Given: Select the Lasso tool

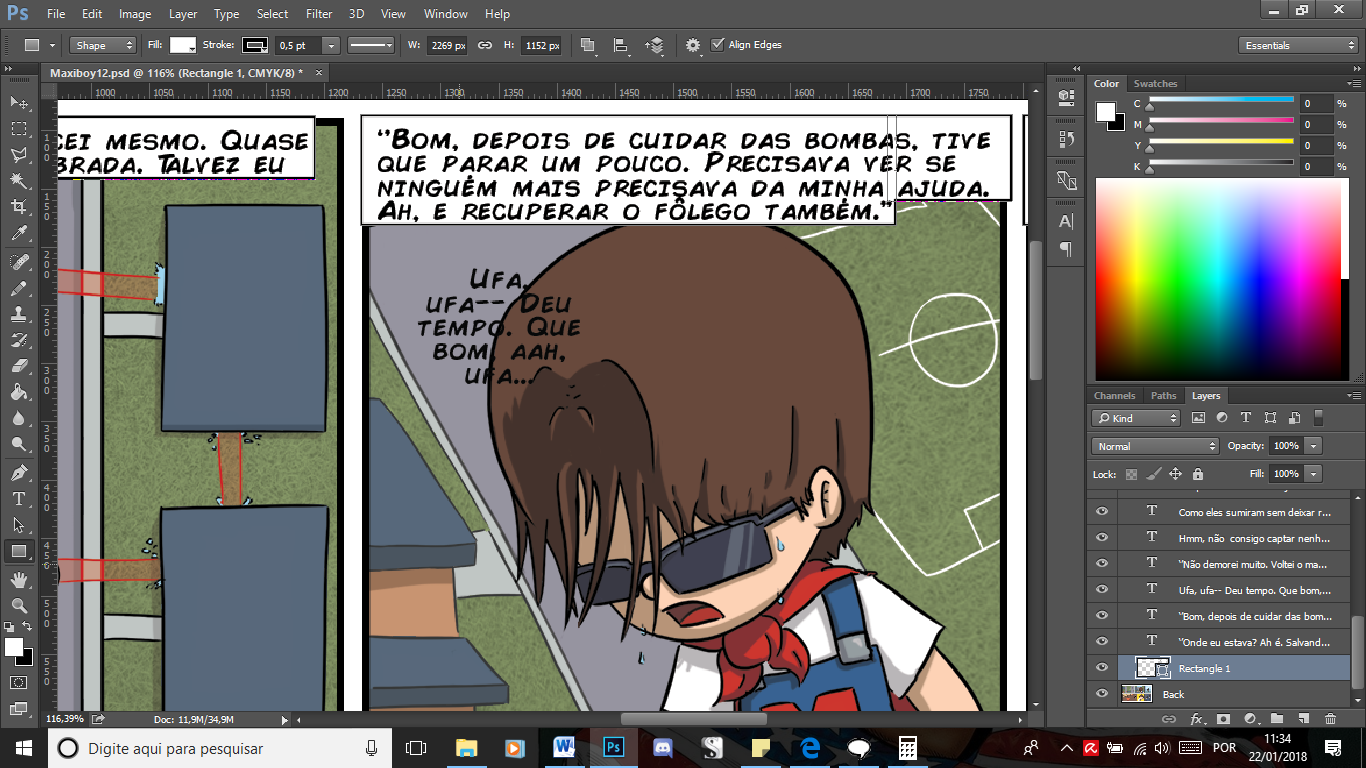Looking at the screenshot, I should click(x=19, y=155).
